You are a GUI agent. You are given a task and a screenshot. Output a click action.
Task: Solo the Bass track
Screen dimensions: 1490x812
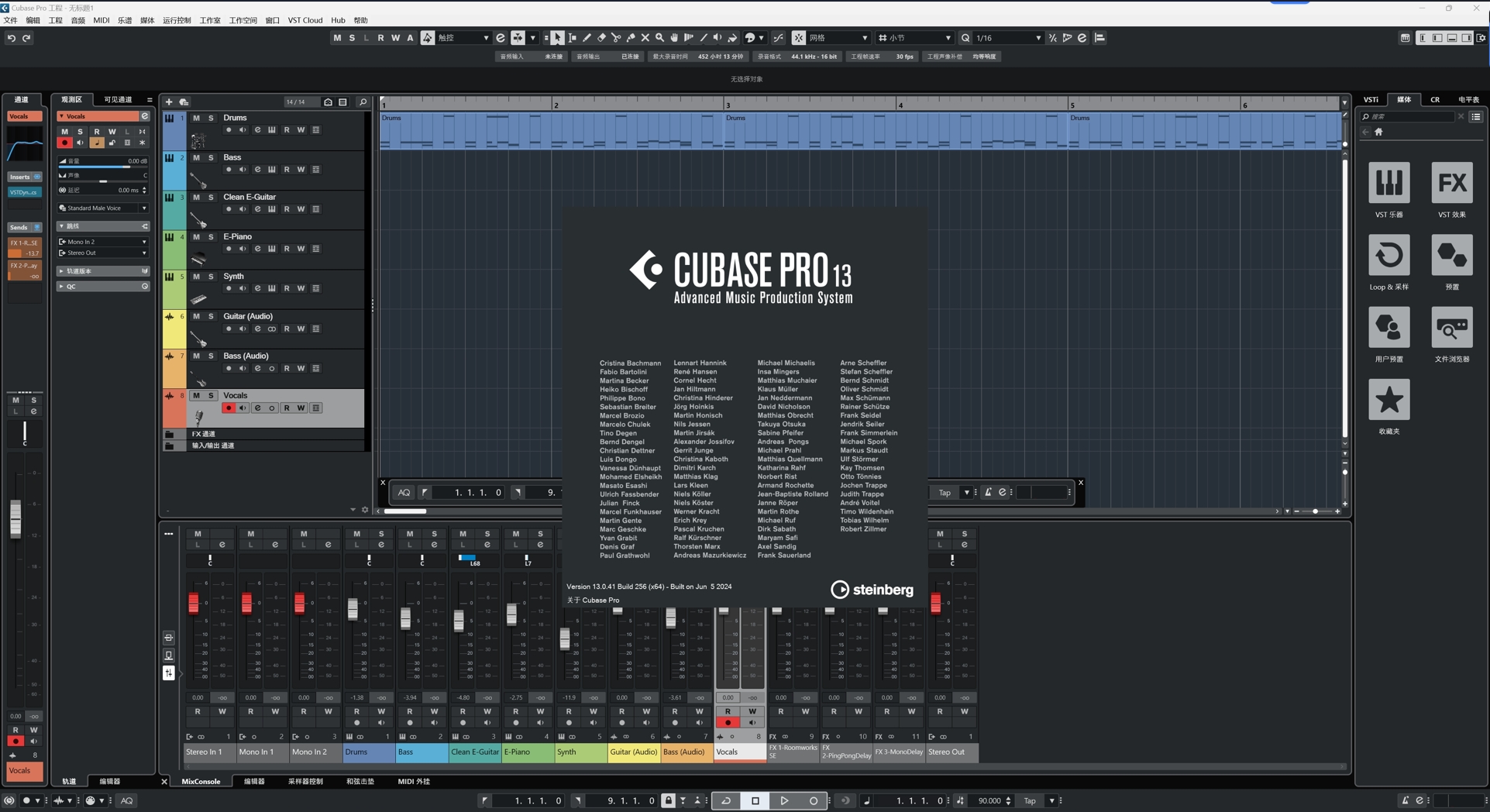[x=210, y=157]
